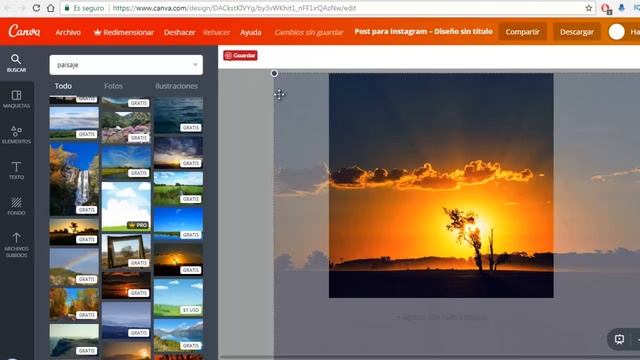Click the Canva logo

coord(24,31)
